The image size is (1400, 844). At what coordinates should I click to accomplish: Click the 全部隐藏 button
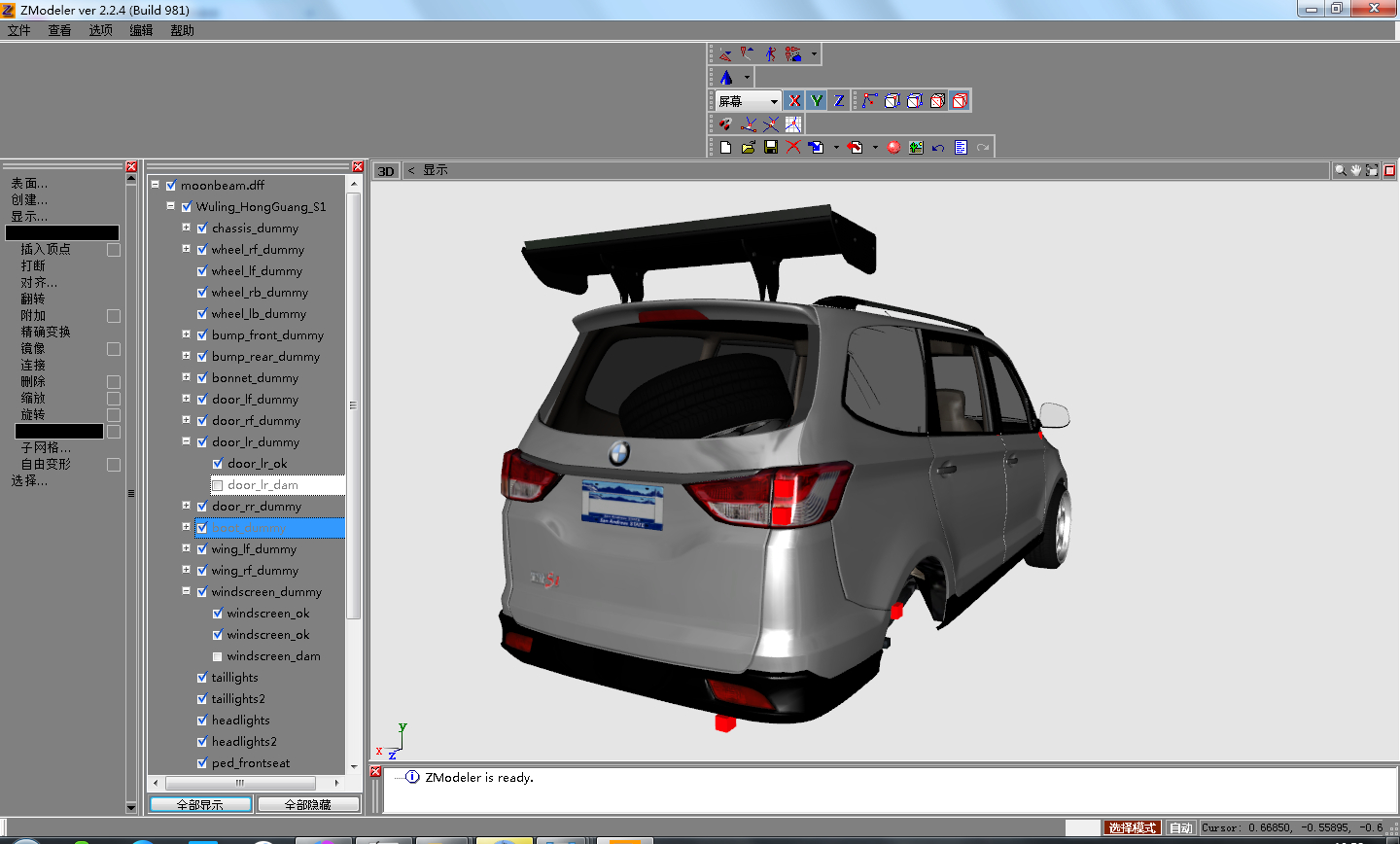(307, 804)
